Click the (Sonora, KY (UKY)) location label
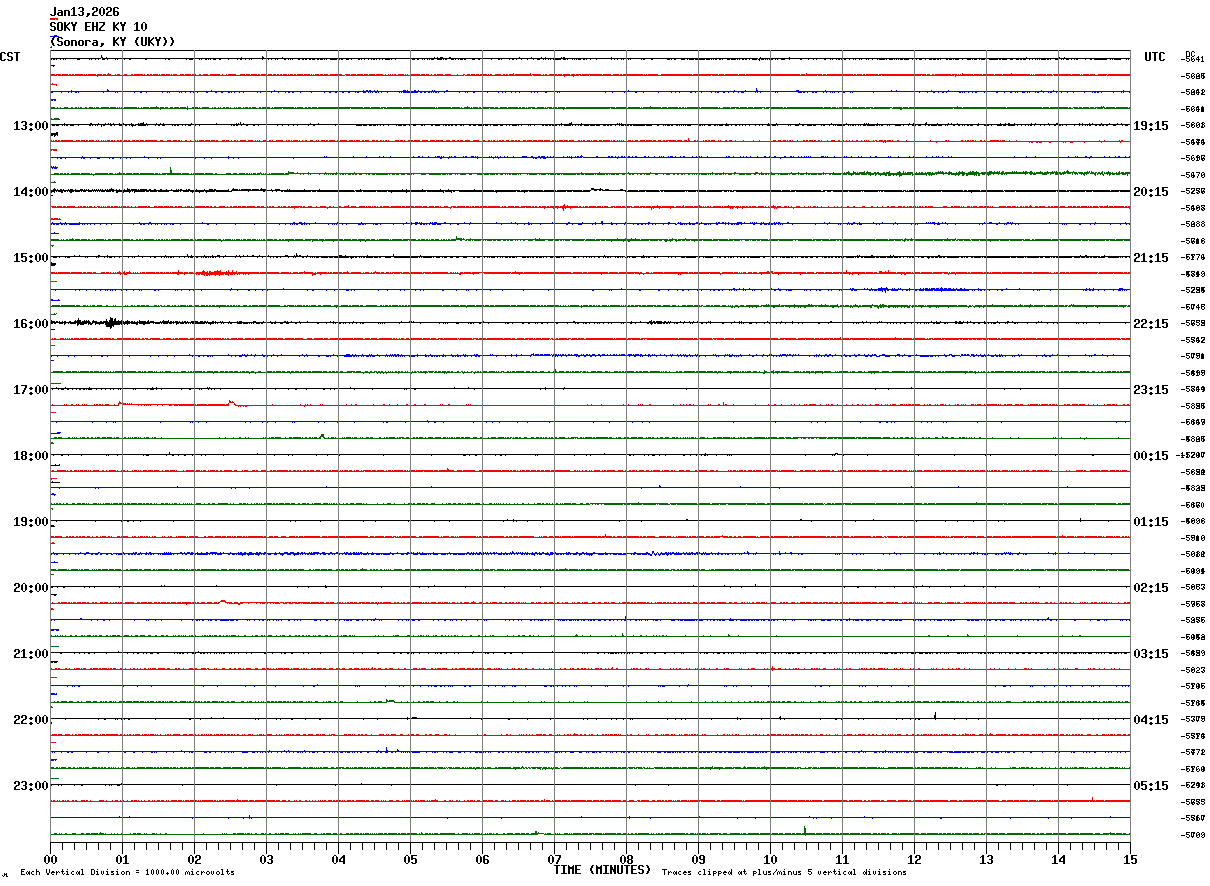This screenshot has height=886, width=1210. coord(113,42)
